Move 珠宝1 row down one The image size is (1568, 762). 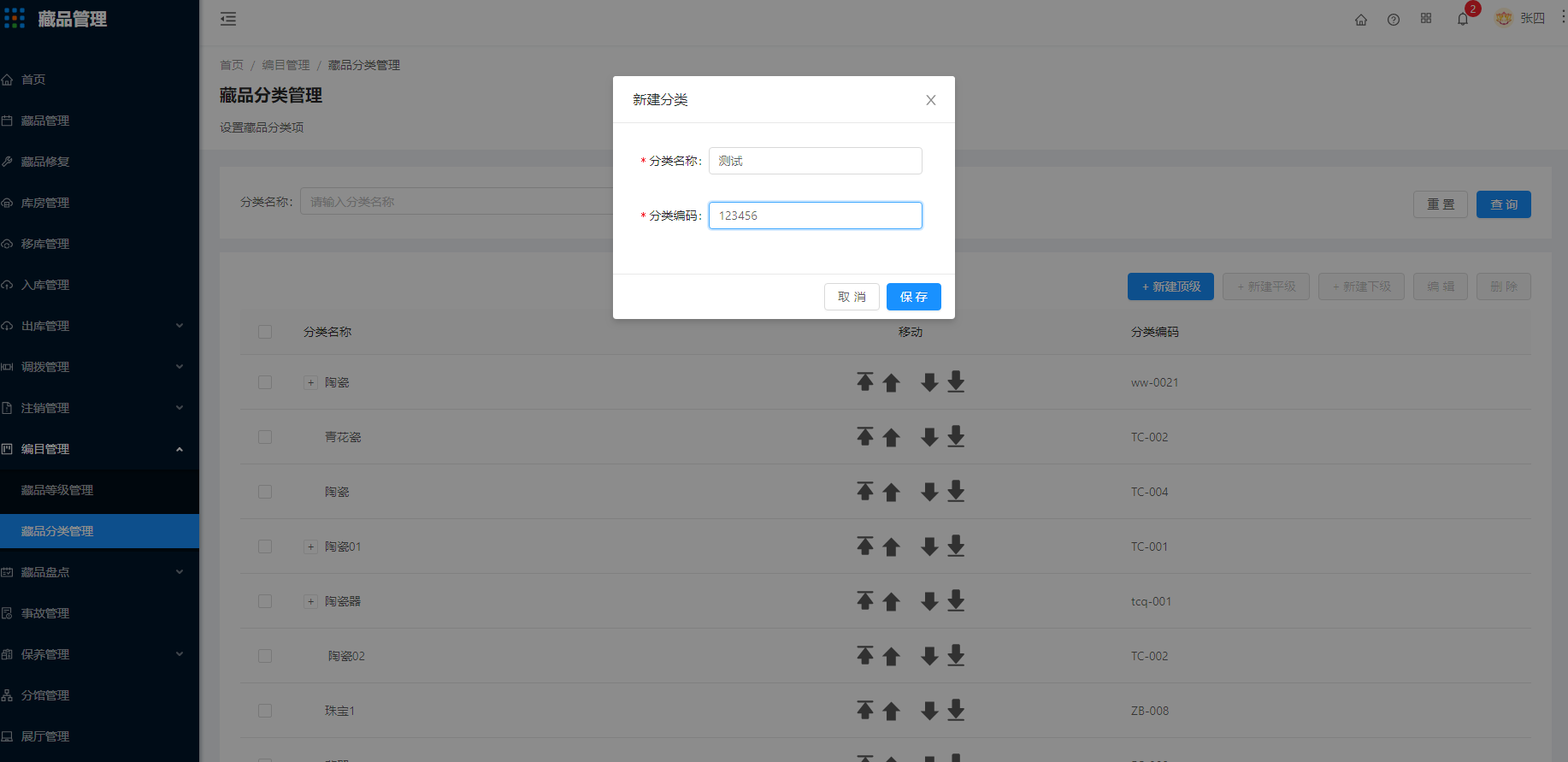[929, 711]
